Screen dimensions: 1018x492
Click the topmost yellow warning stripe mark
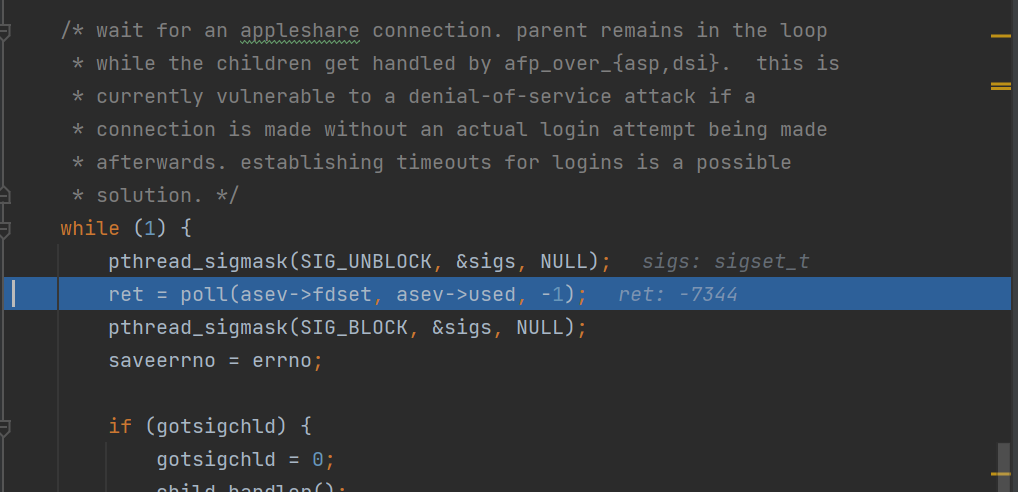tap(1000, 36)
